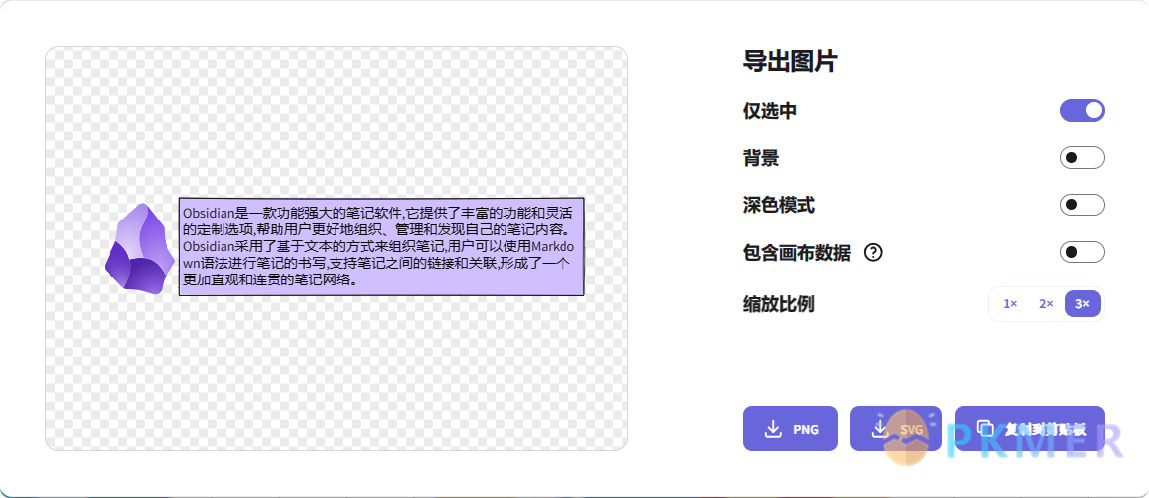The image size is (1149, 498).
Task: Select 3× scale option
Action: coord(1082,303)
